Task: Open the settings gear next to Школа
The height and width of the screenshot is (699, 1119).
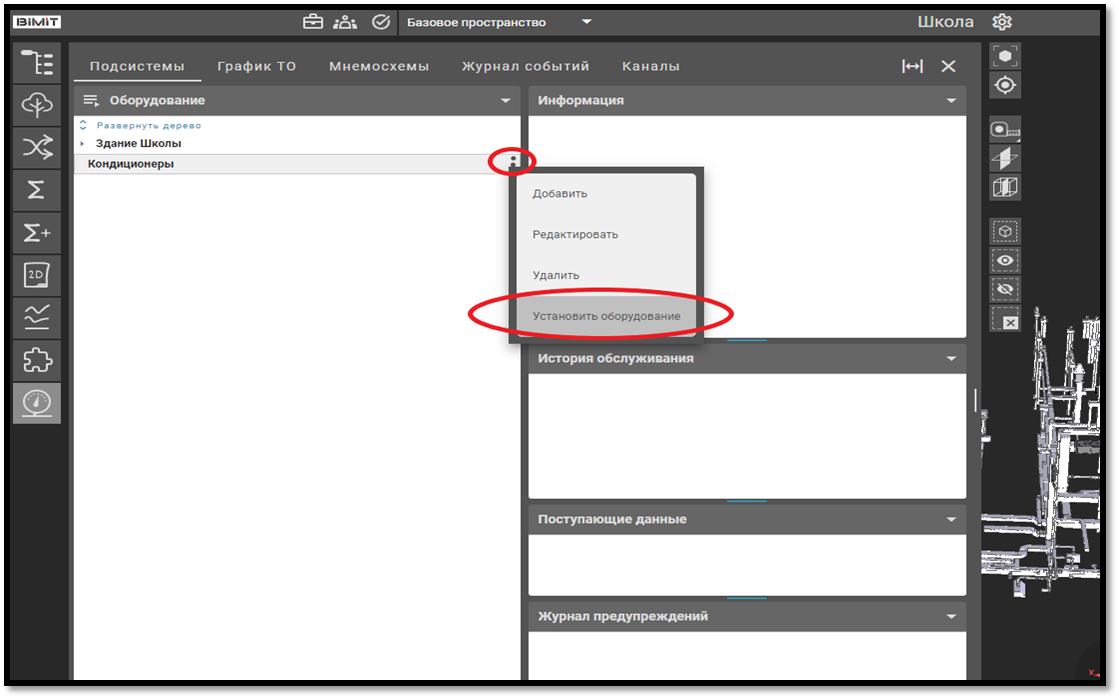Action: tap(1001, 22)
